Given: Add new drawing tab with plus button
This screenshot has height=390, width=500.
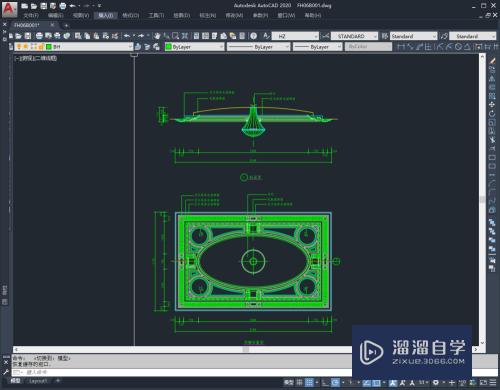Looking at the screenshot, I should (x=66, y=25).
